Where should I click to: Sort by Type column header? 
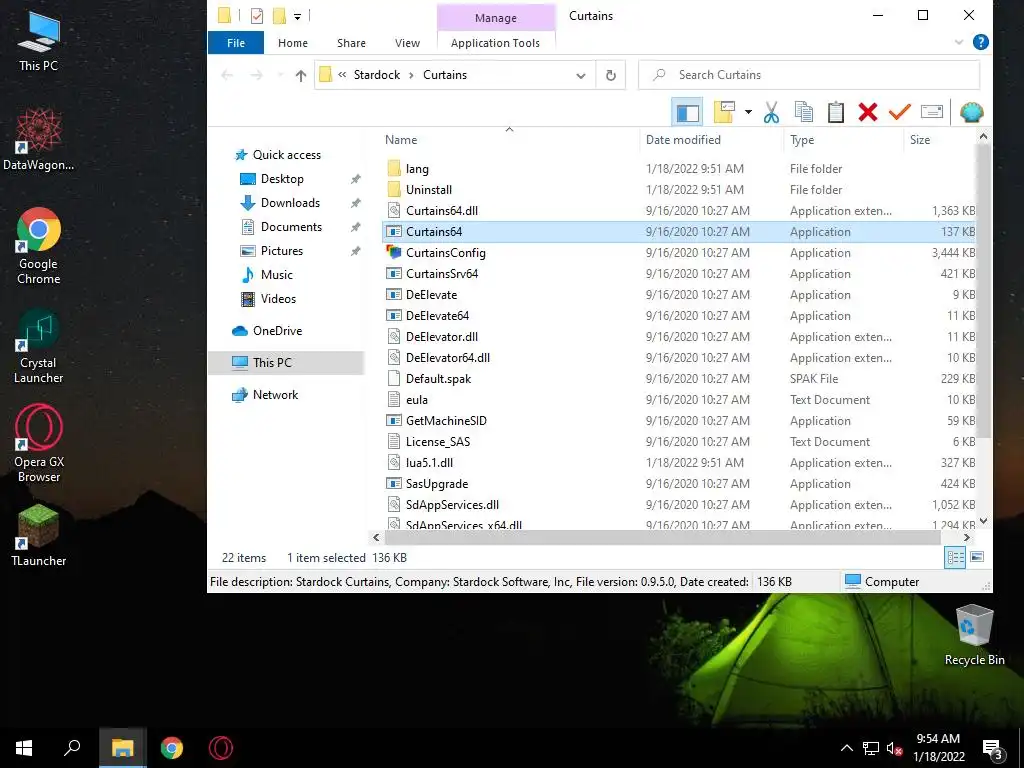(x=802, y=140)
